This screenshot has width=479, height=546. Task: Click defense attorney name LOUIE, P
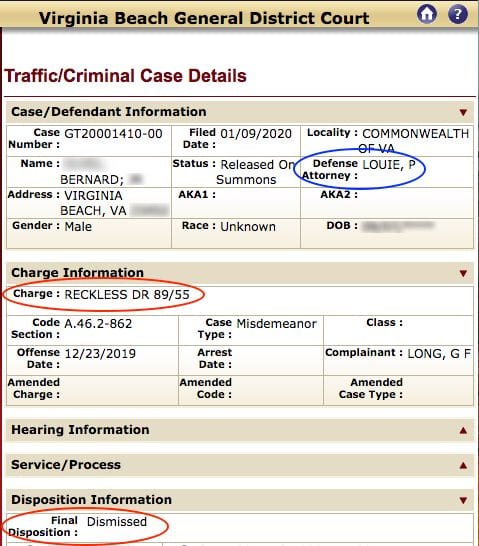pos(389,164)
